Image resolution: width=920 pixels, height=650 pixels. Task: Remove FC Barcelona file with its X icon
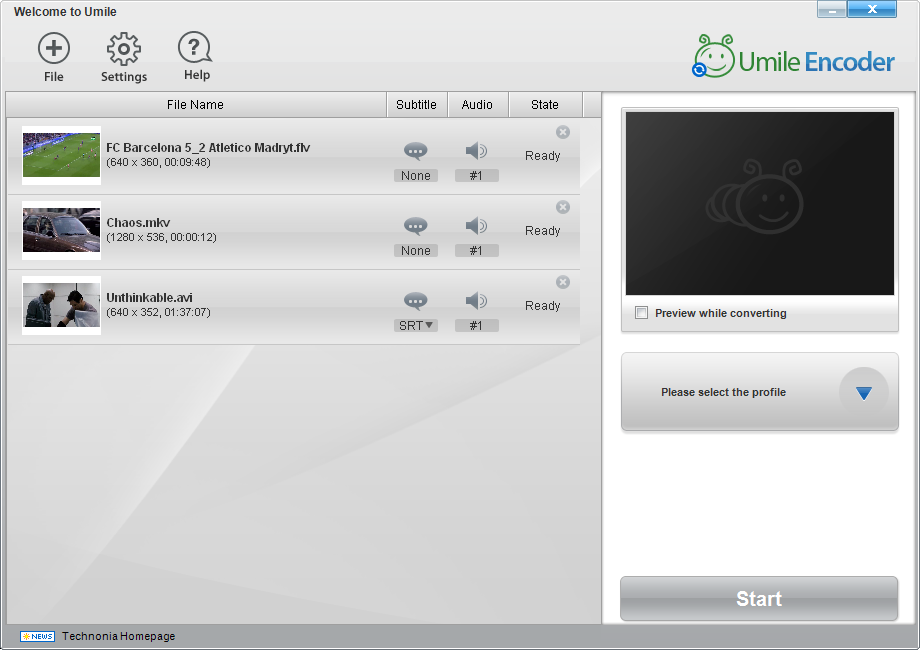tap(563, 132)
